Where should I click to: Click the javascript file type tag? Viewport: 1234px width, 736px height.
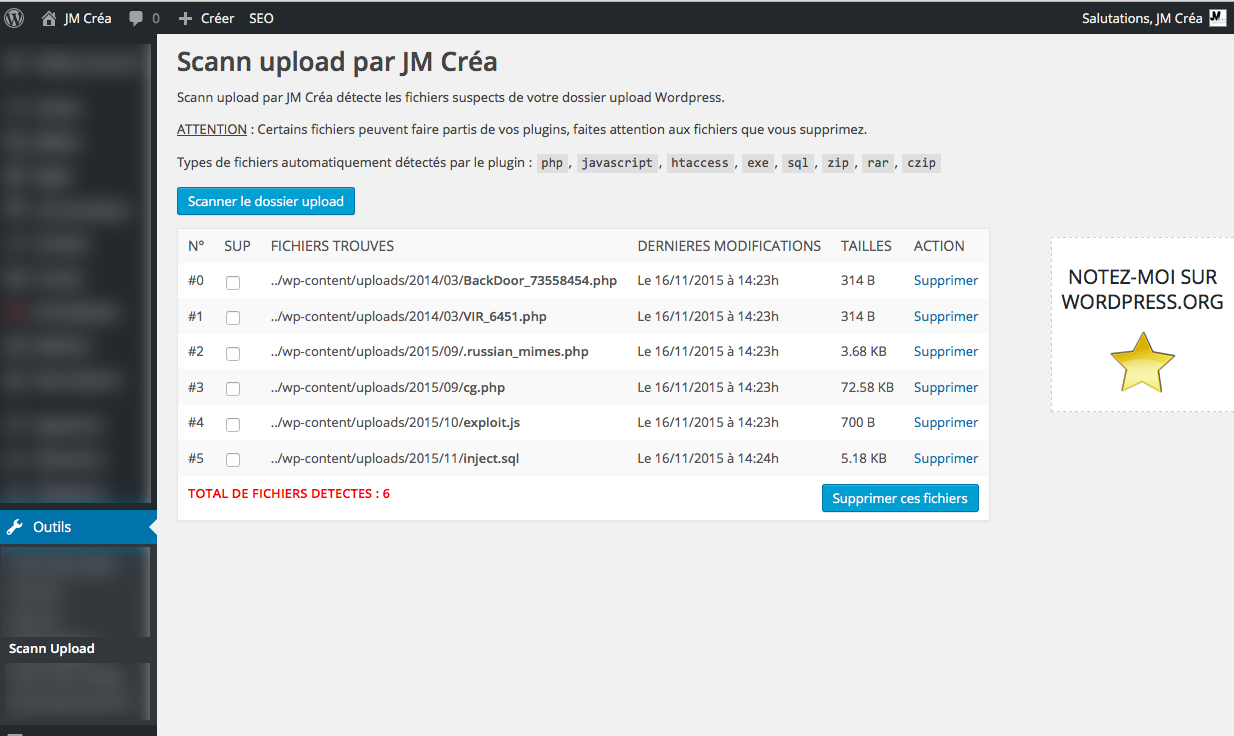[617, 163]
